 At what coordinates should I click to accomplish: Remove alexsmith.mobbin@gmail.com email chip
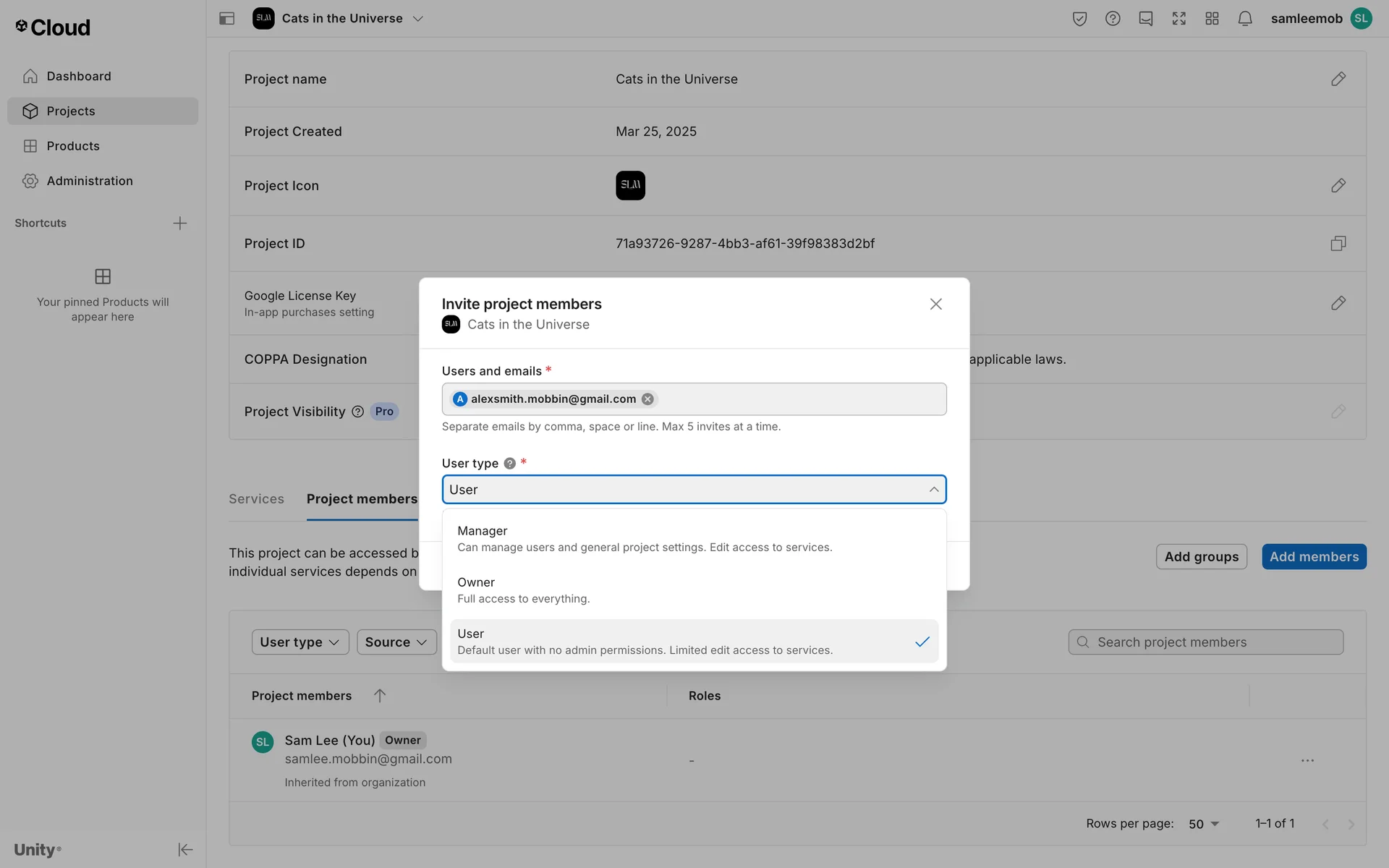(647, 399)
